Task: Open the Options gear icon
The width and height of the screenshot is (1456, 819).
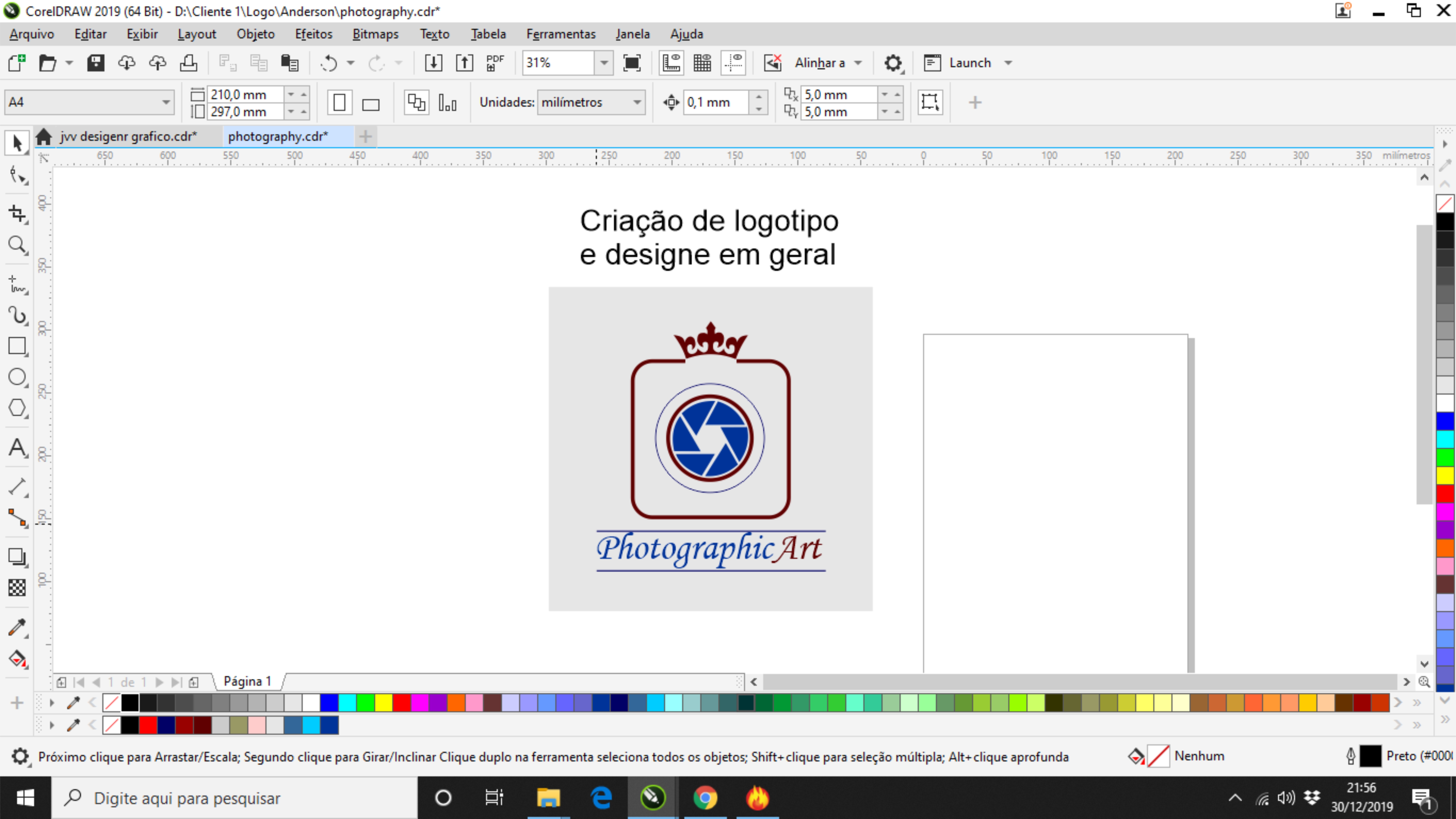Action: click(x=892, y=63)
